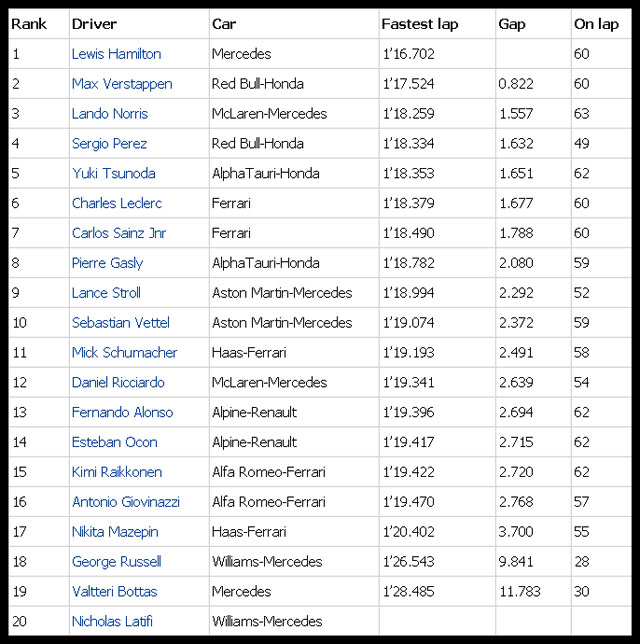Select the Driver column header
Viewport: 640px width, 644px height.
point(93,24)
